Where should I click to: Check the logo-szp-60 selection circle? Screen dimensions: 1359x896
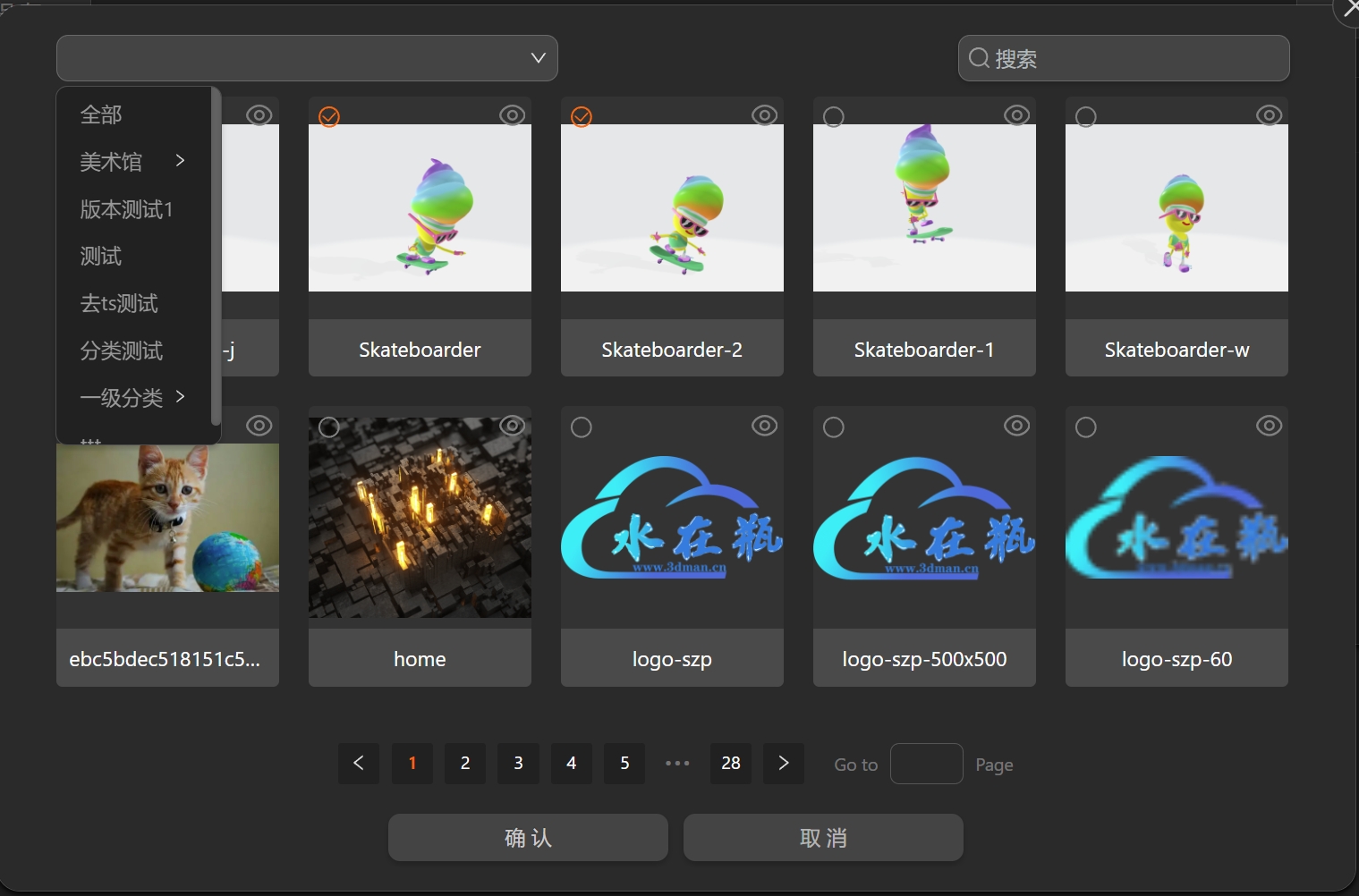(x=1086, y=427)
